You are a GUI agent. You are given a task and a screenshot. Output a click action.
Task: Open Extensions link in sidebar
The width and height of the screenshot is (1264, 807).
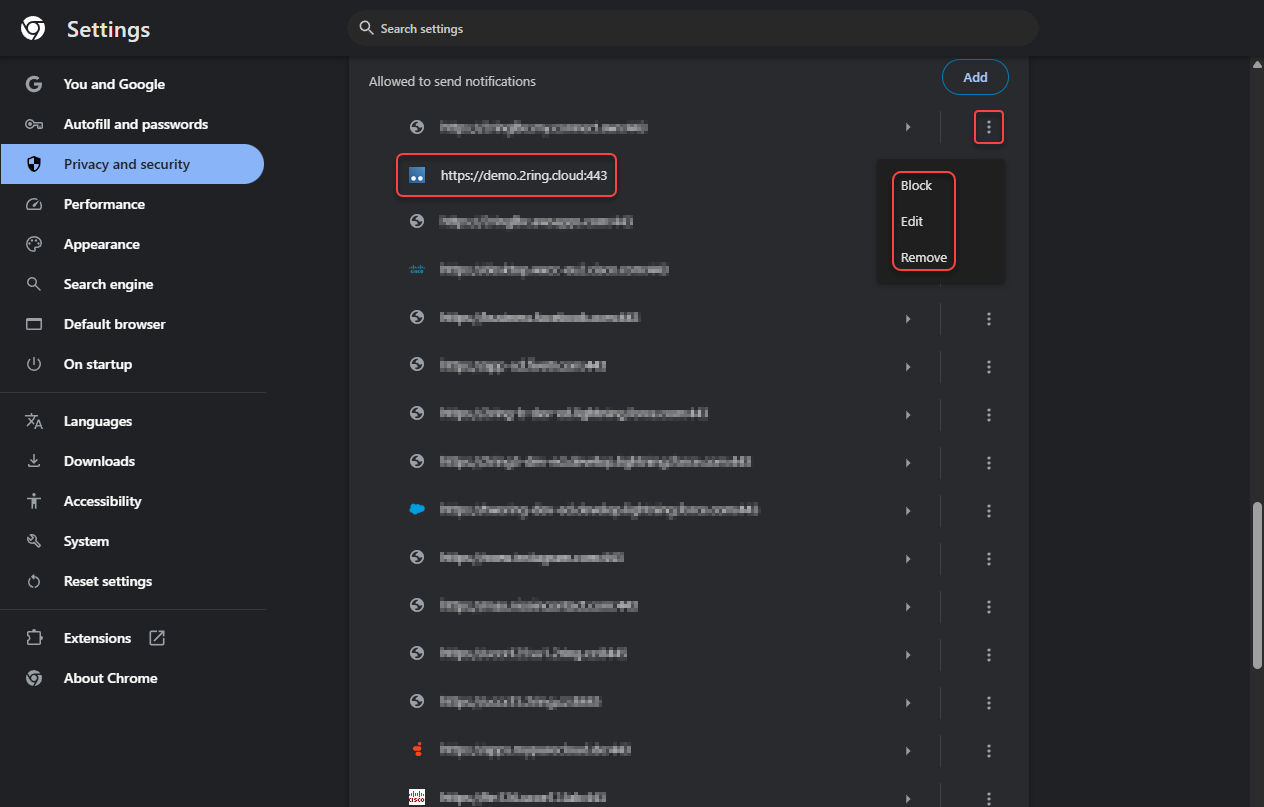pyautogui.click(x=132, y=638)
